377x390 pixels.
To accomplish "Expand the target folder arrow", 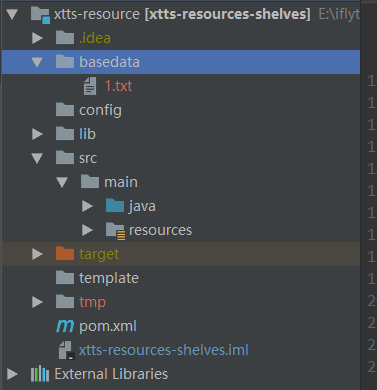I will [x=37, y=254].
